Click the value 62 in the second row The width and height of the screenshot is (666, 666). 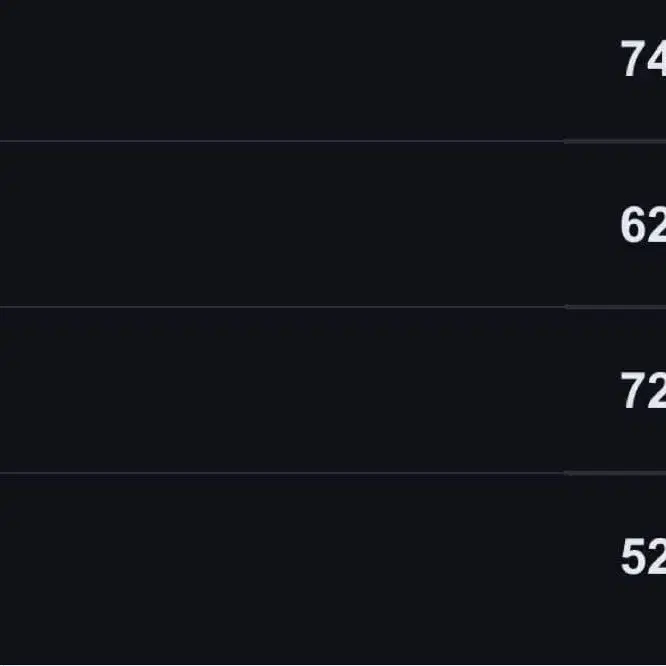pyautogui.click(x=643, y=226)
